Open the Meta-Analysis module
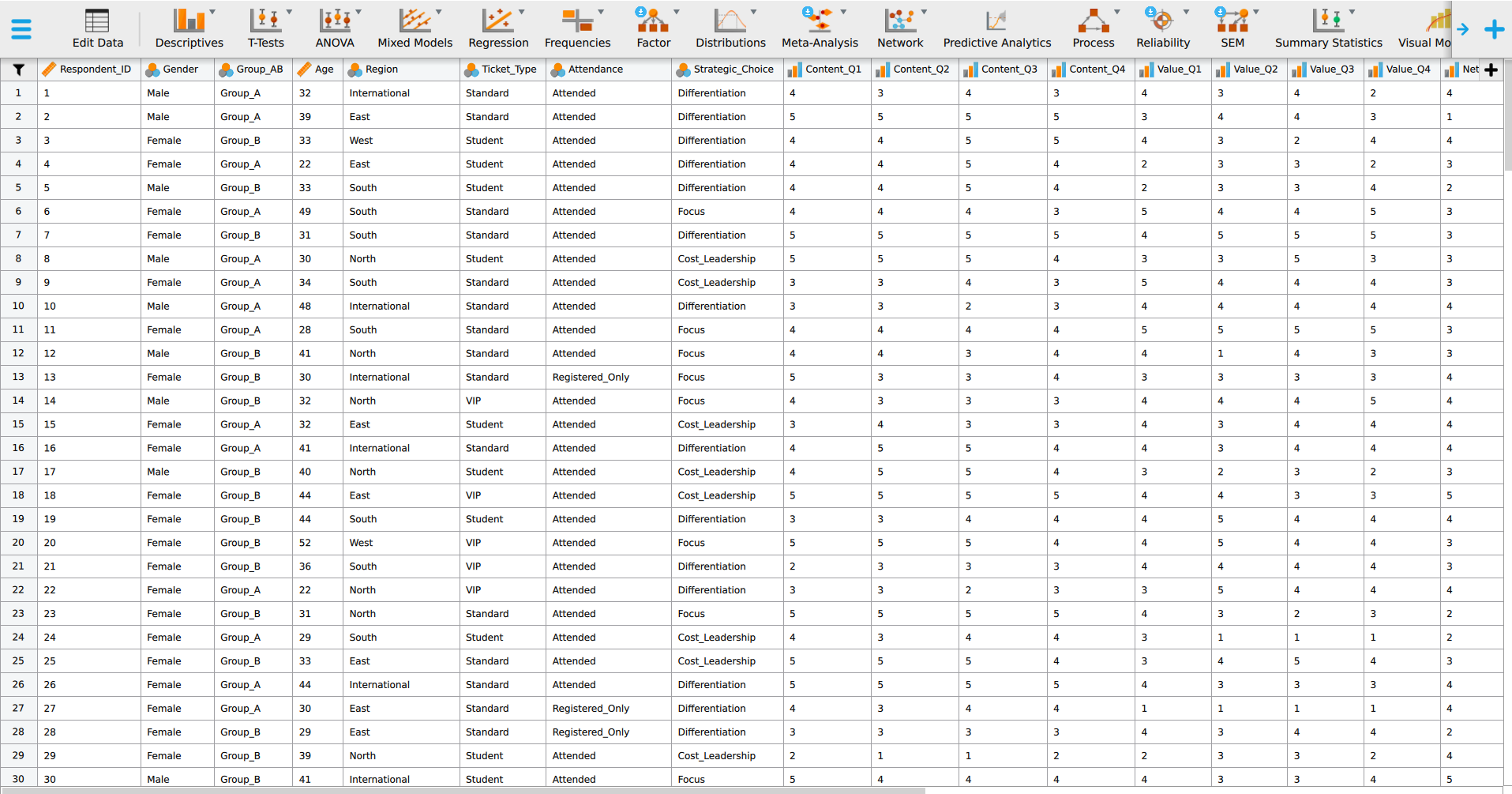This screenshot has width=1512, height=794. pos(820,29)
